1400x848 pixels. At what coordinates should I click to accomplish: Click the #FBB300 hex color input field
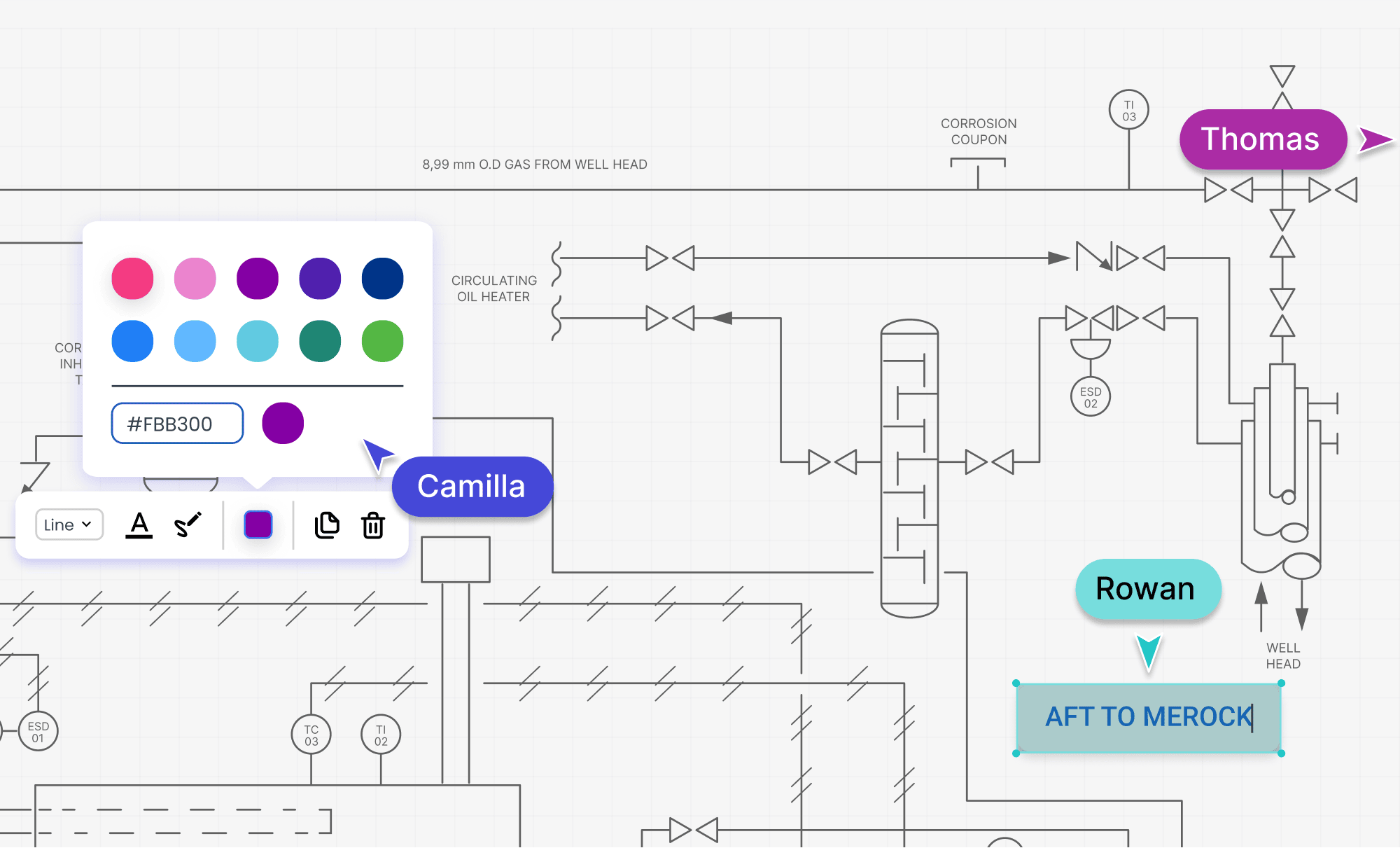tap(178, 423)
